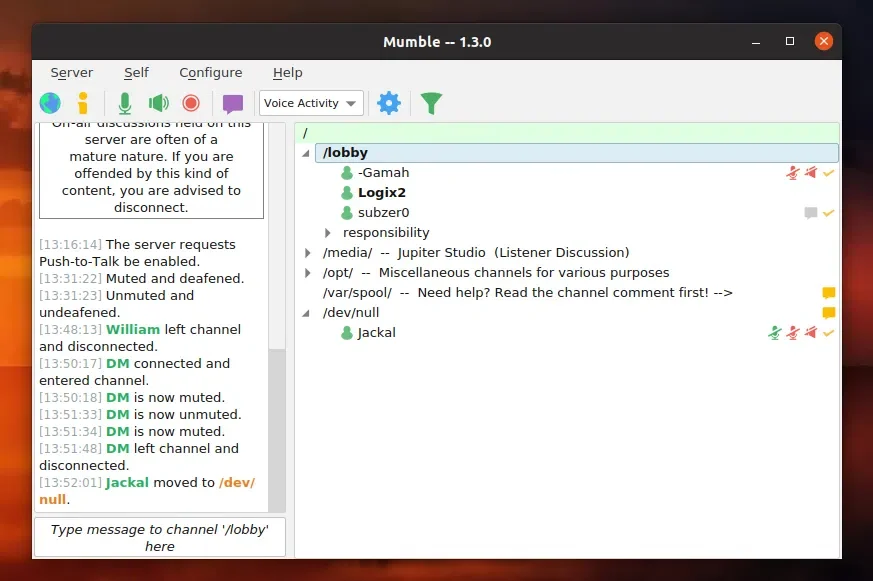Click the [13:16:14] timestamp text
Viewport: 873px width, 581px height.
(70, 244)
